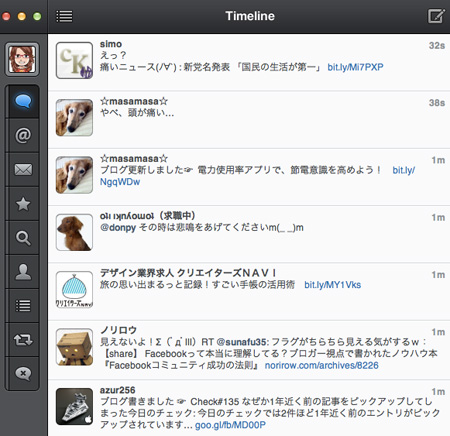Click the 38s timestamp
The image size is (450, 436).
coord(437,103)
